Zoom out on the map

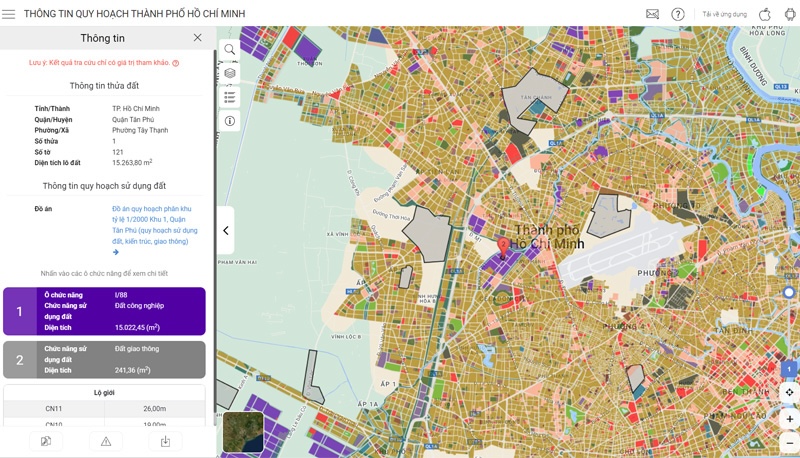click(789, 442)
